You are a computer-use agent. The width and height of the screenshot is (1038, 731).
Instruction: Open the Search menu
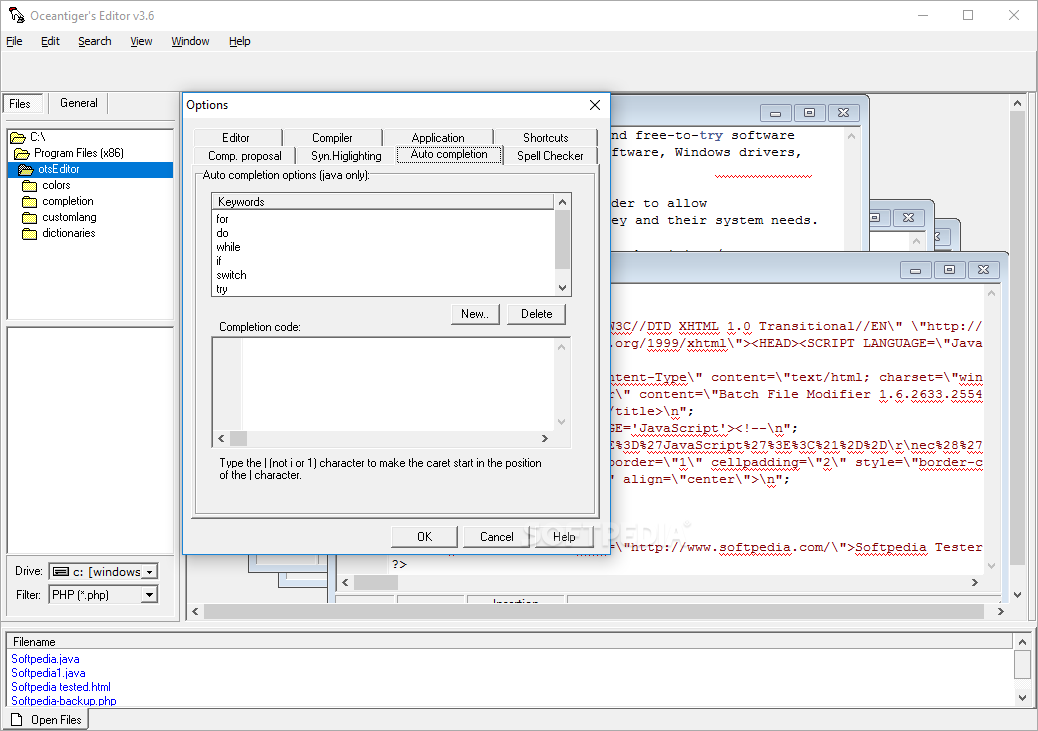(95, 41)
